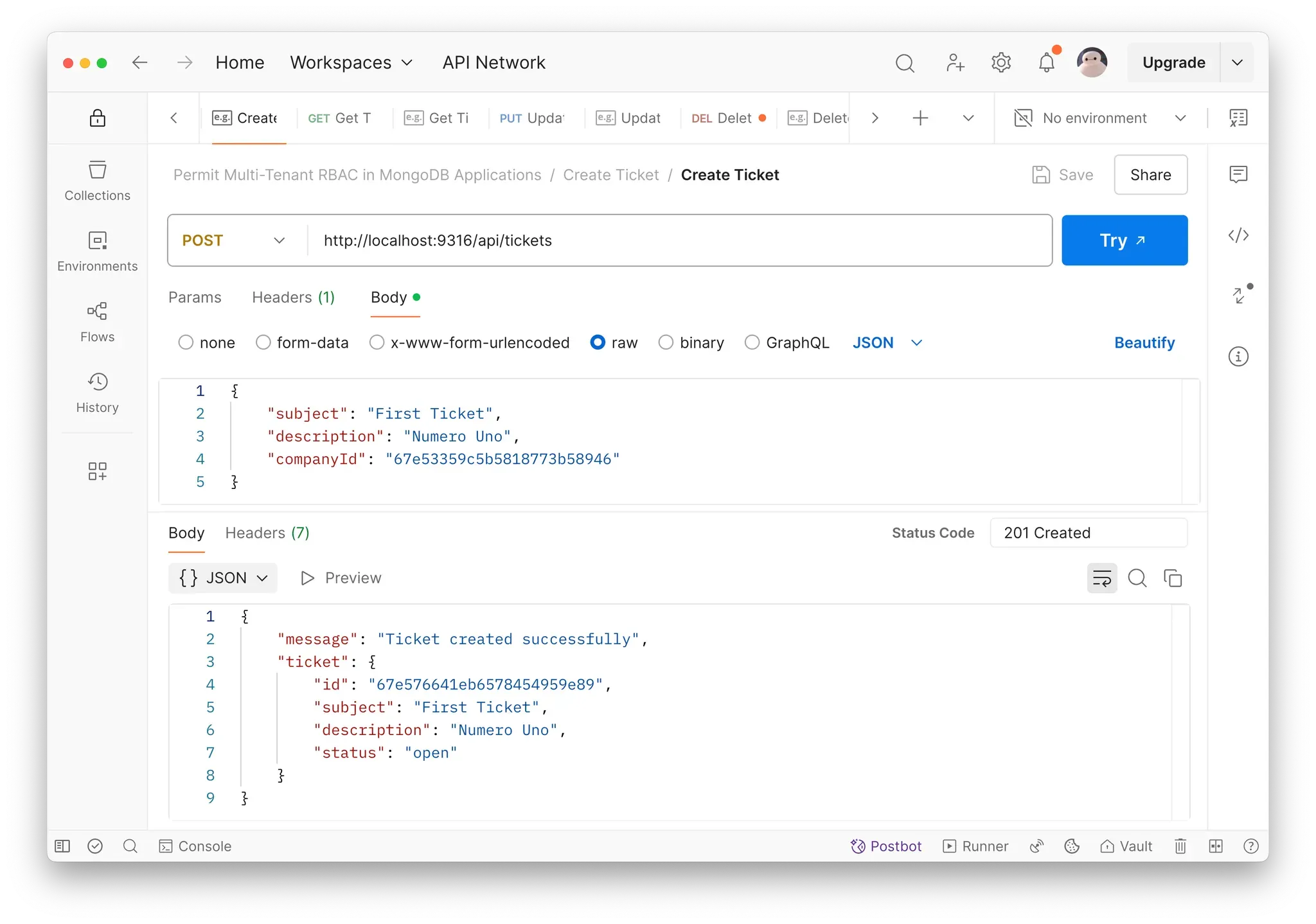Image resolution: width=1316 pixels, height=924 pixels.
Task: Copy the response body with copy icon
Action: (x=1173, y=578)
